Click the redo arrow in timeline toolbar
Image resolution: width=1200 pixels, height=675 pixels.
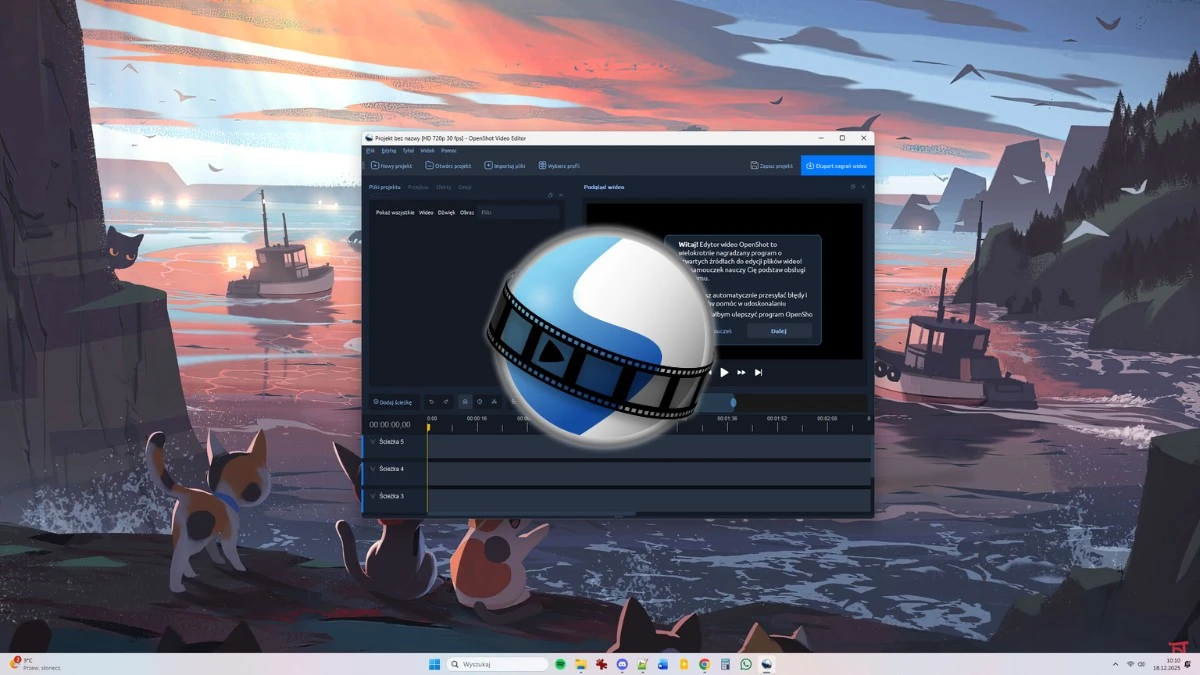pyautogui.click(x=446, y=402)
